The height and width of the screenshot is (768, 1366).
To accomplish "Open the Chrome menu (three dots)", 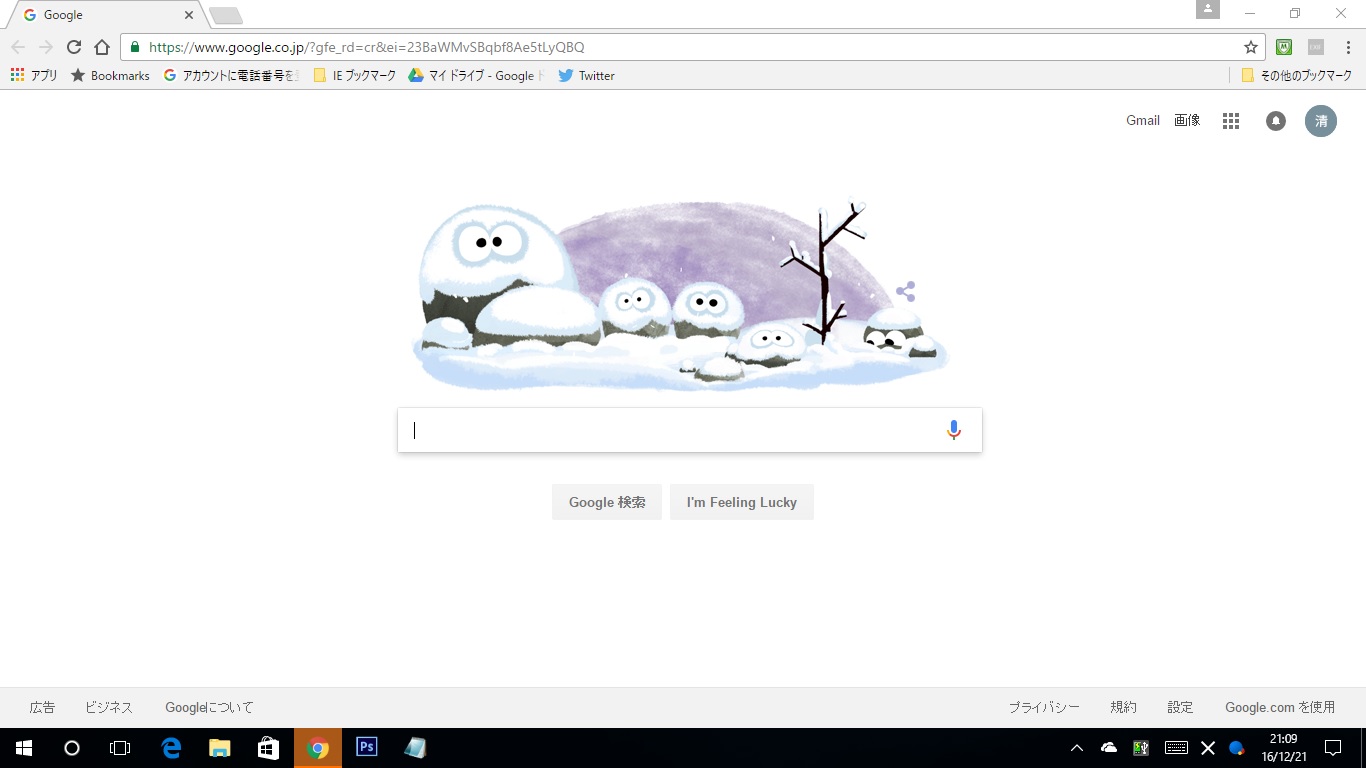I will (1346, 47).
